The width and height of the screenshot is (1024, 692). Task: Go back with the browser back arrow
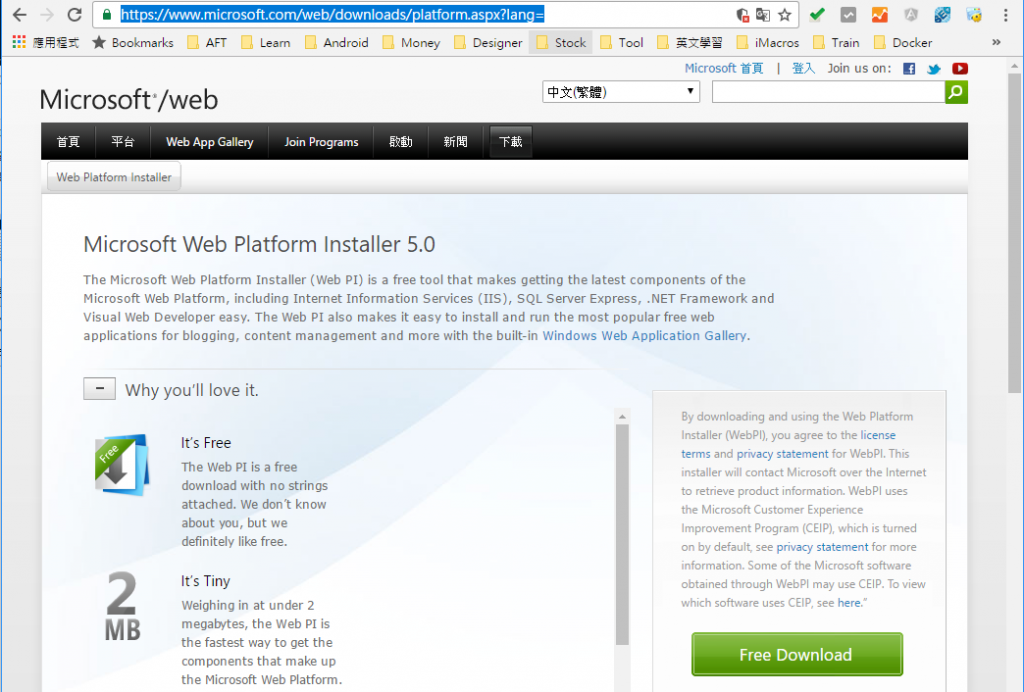[x=19, y=14]
